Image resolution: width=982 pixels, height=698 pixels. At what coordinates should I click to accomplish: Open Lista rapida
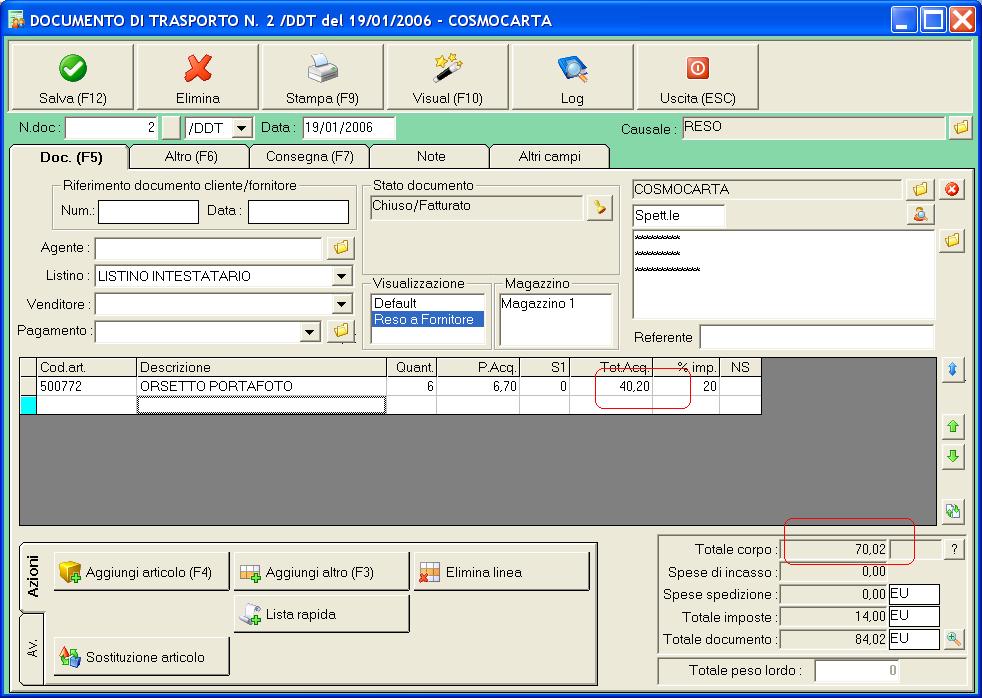tap(321, 614)
